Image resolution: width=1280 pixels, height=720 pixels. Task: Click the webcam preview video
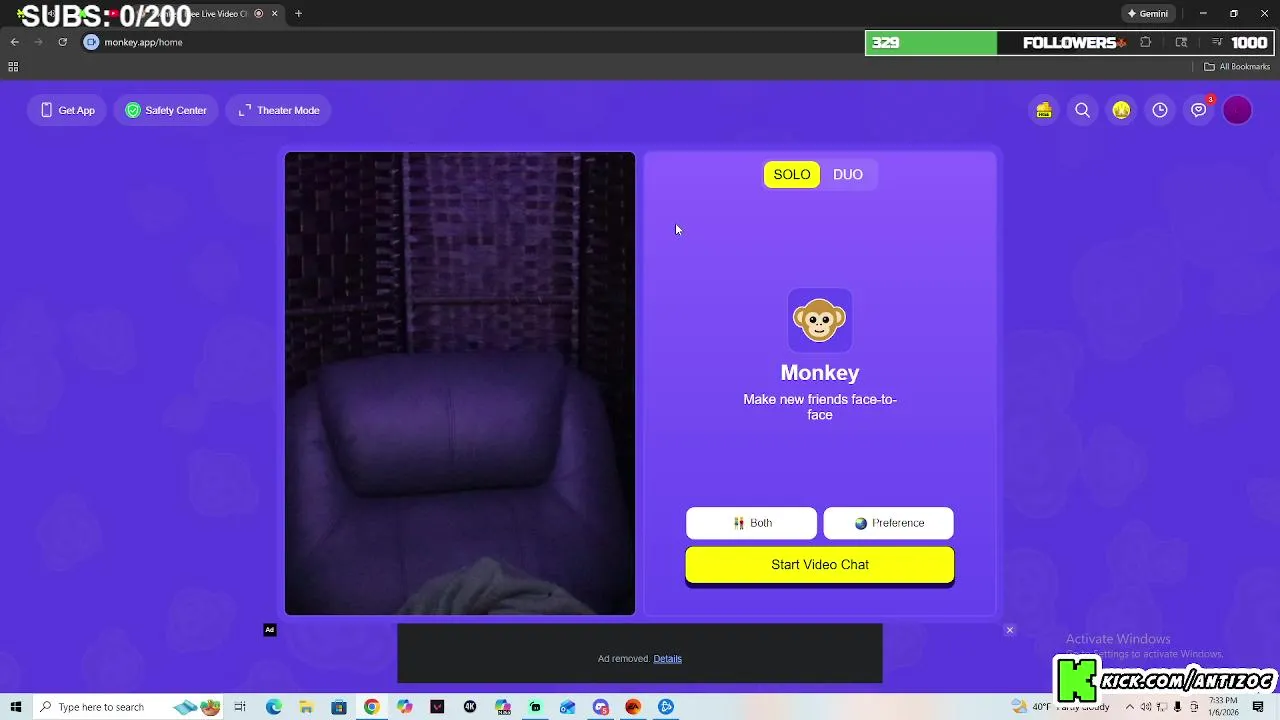coord(460,383)
